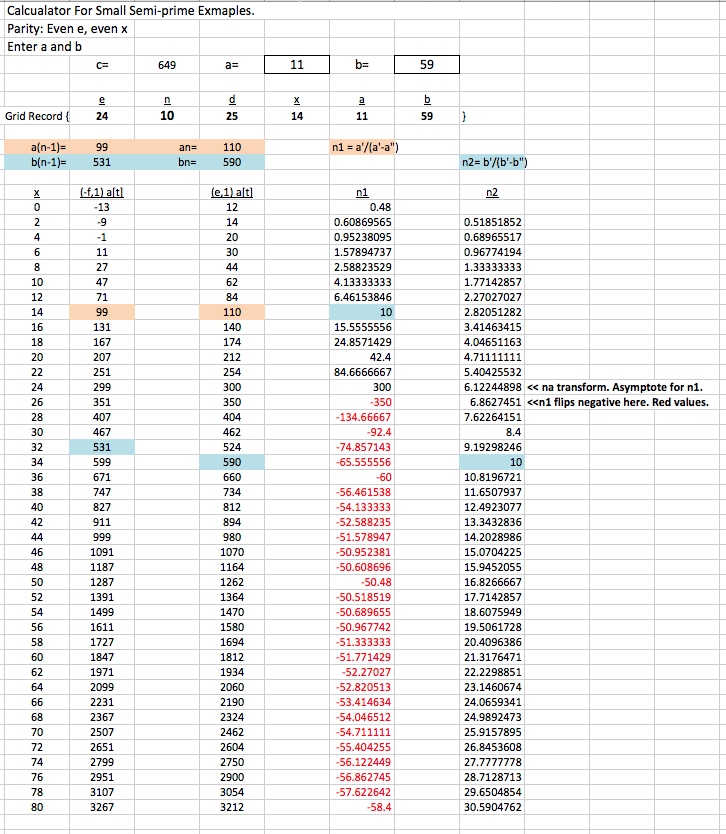Select the formula label n1 = a'/(a'-a")

[365, 147]
